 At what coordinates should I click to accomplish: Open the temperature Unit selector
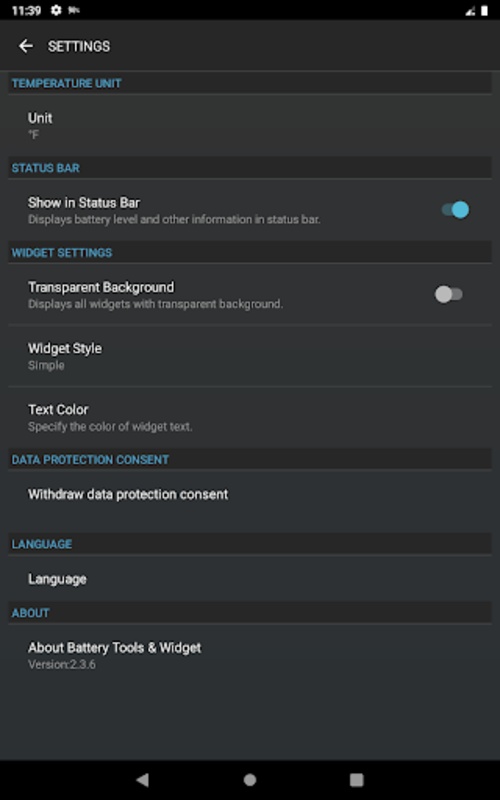pos(250,126)
